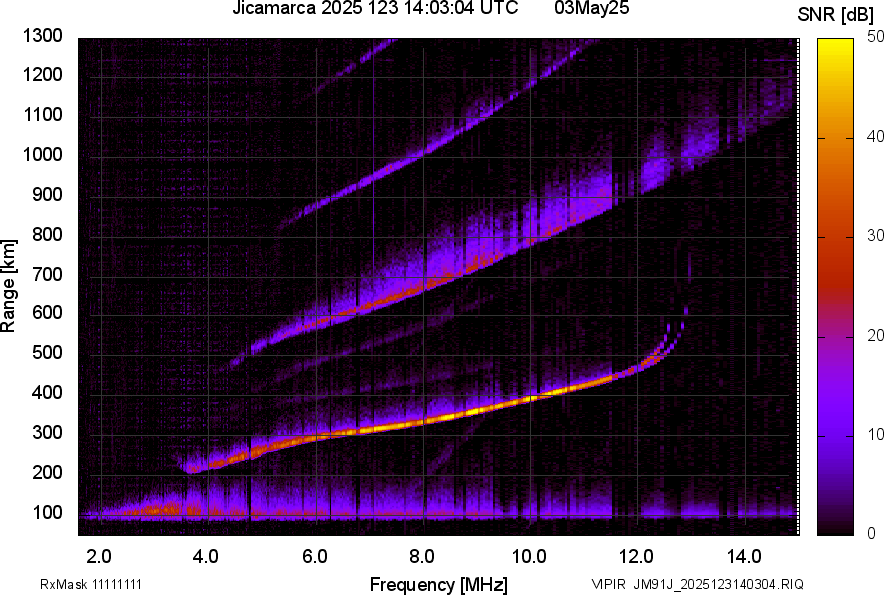Click the 1000 range tick label
Image resolution: width=884 pixels, height=595 pixels.
point(42,155)
